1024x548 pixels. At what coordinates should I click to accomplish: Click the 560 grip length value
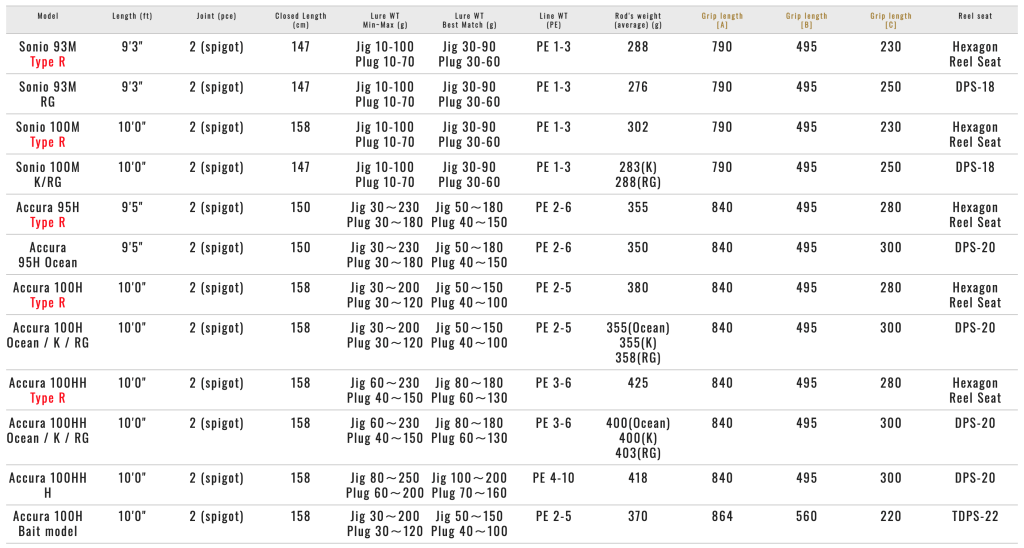pos(806,517)
